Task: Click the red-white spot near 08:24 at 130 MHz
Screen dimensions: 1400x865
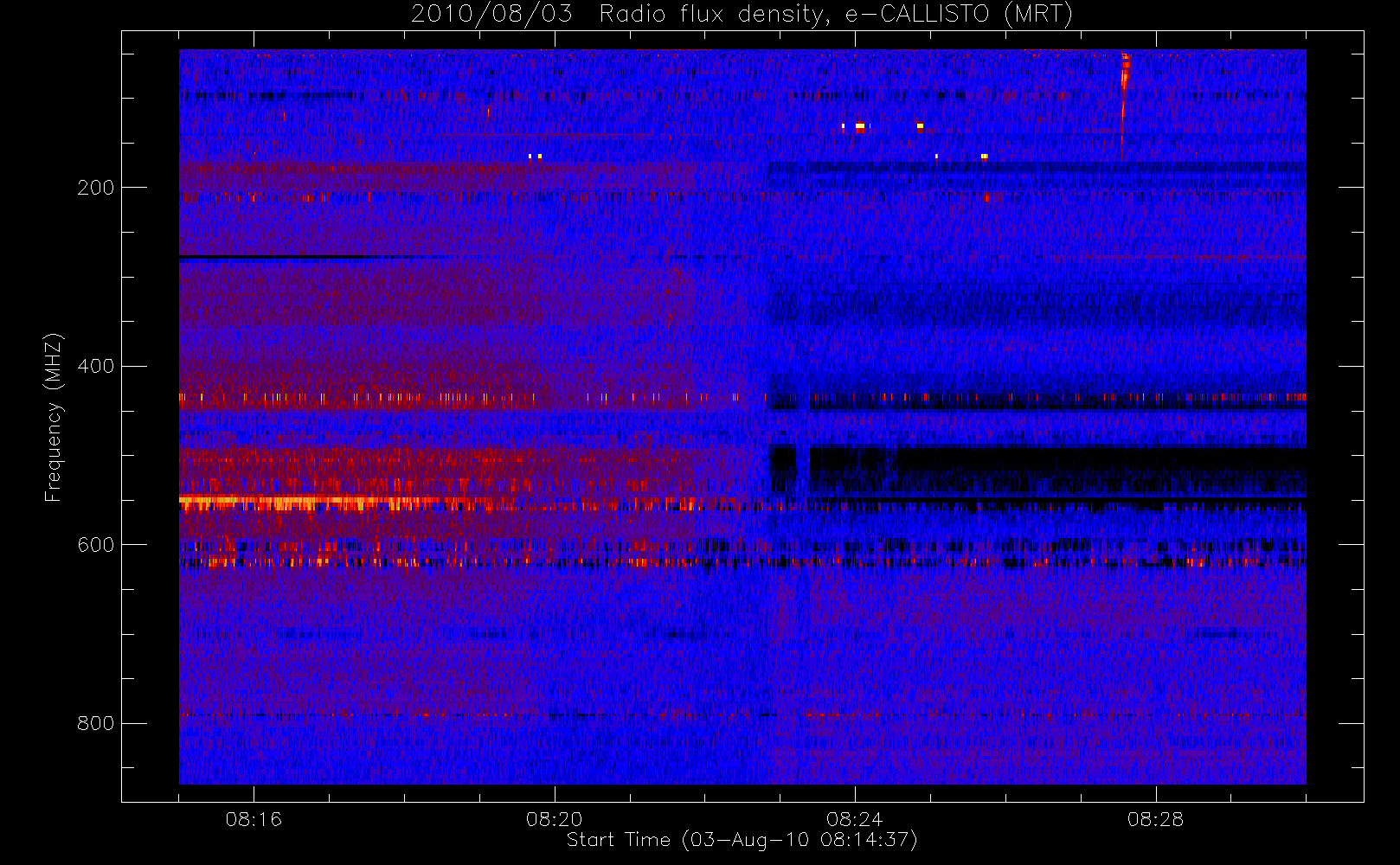Action: (859, 126)
